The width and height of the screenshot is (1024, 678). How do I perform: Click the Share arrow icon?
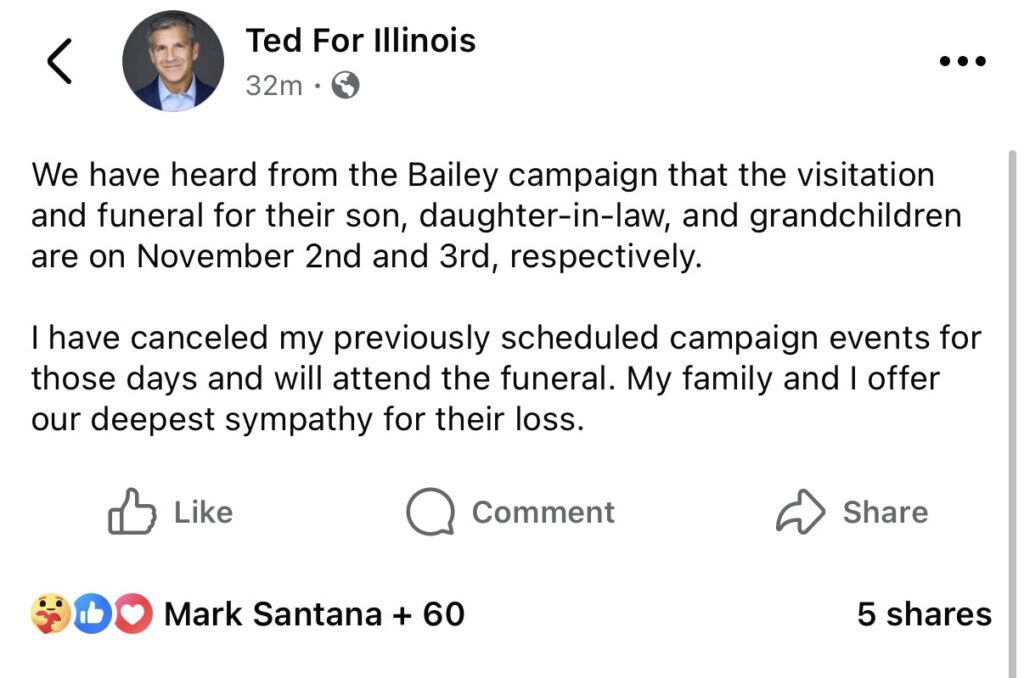(x=800, y=512)
